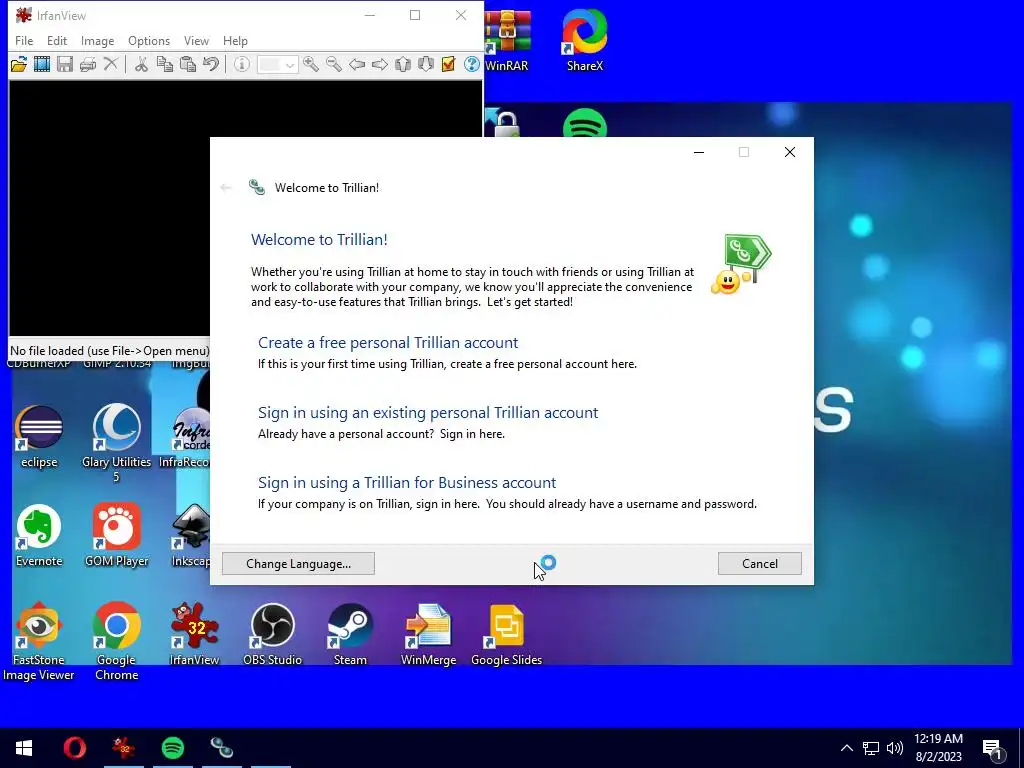Screen dimensions: 1024x768
Task: Click the Spotify icon in the taskbar
Action: [x=172, y=748]
